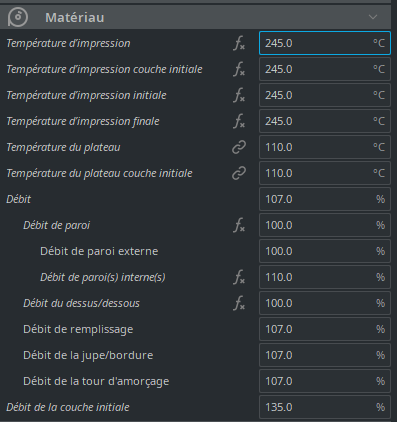Collapse the Matériau section chevron
397x422 pixels.
pyautogui.click(x=373, y=17)
